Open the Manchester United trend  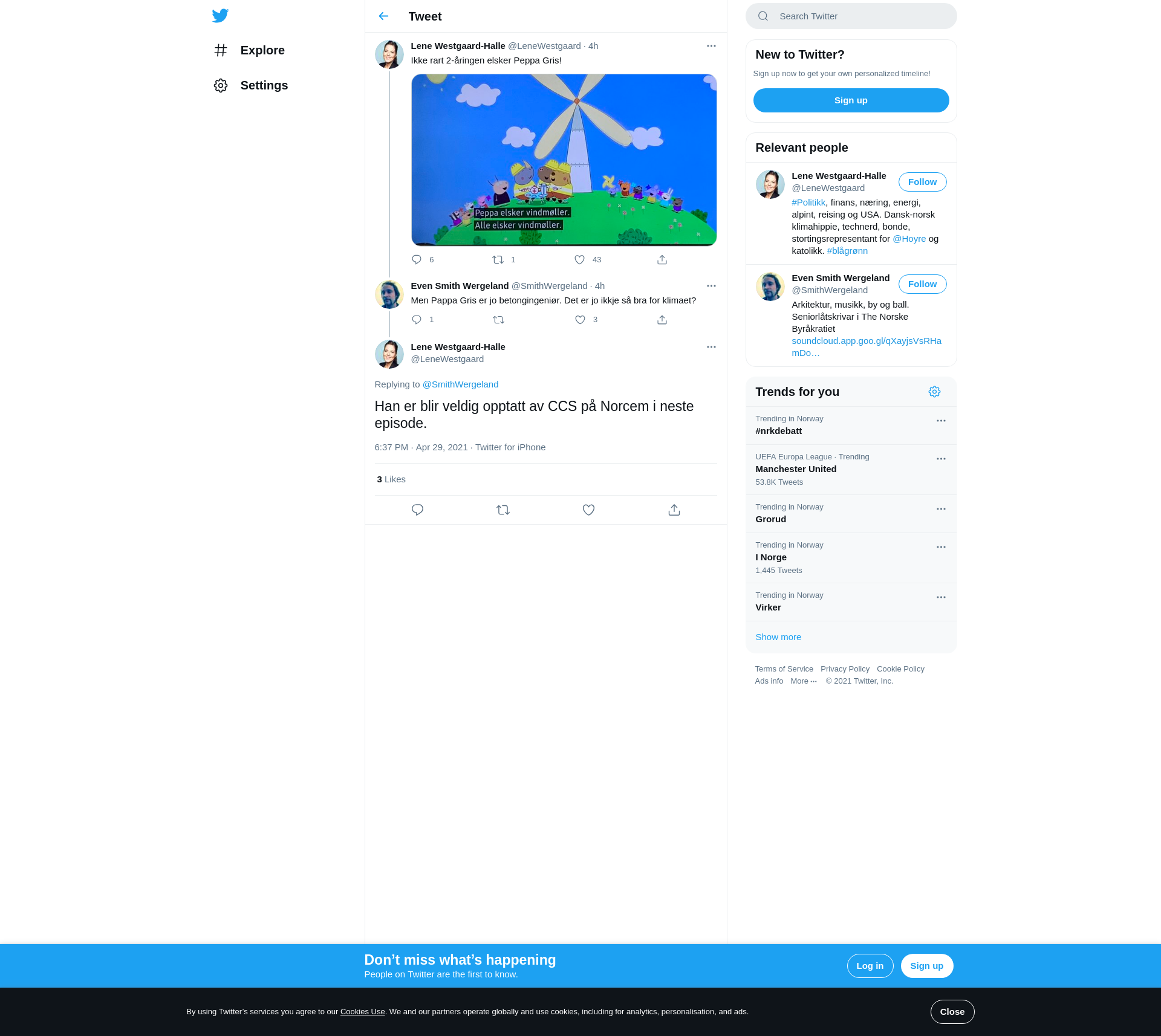(851, 470)
